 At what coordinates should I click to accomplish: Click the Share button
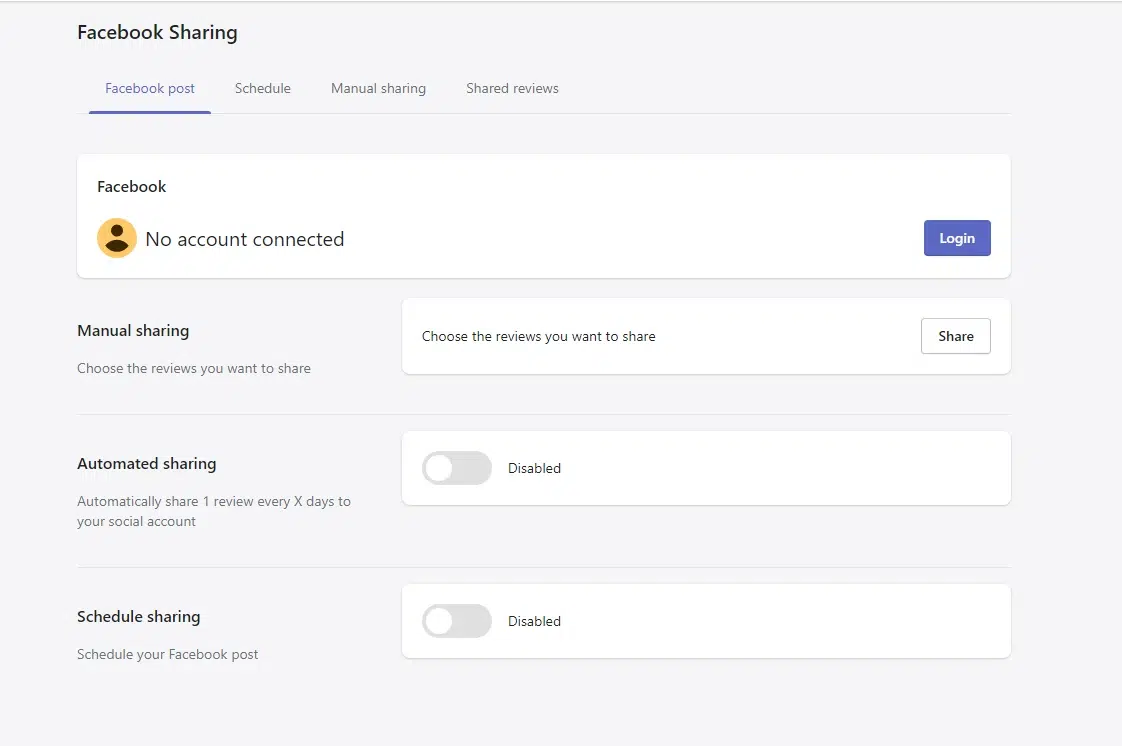click(955, 336)
